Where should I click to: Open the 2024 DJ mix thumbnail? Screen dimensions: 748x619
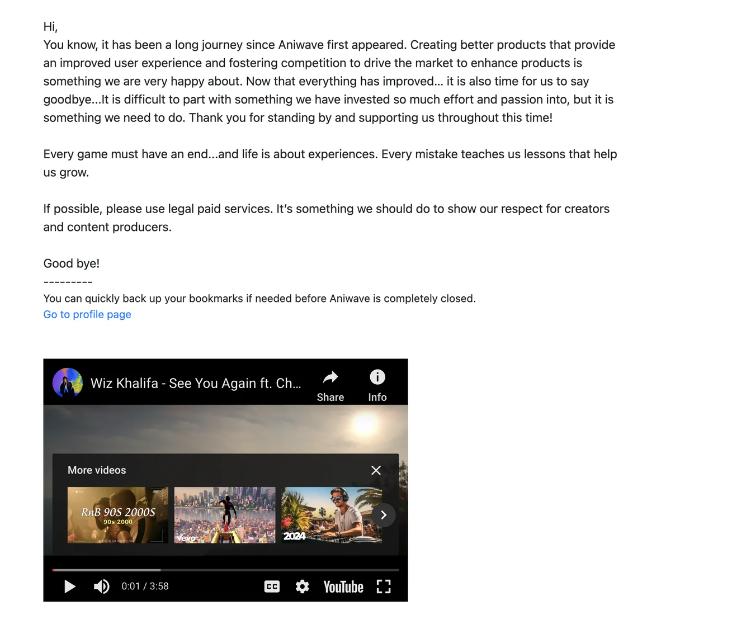[x=332, y=515]
